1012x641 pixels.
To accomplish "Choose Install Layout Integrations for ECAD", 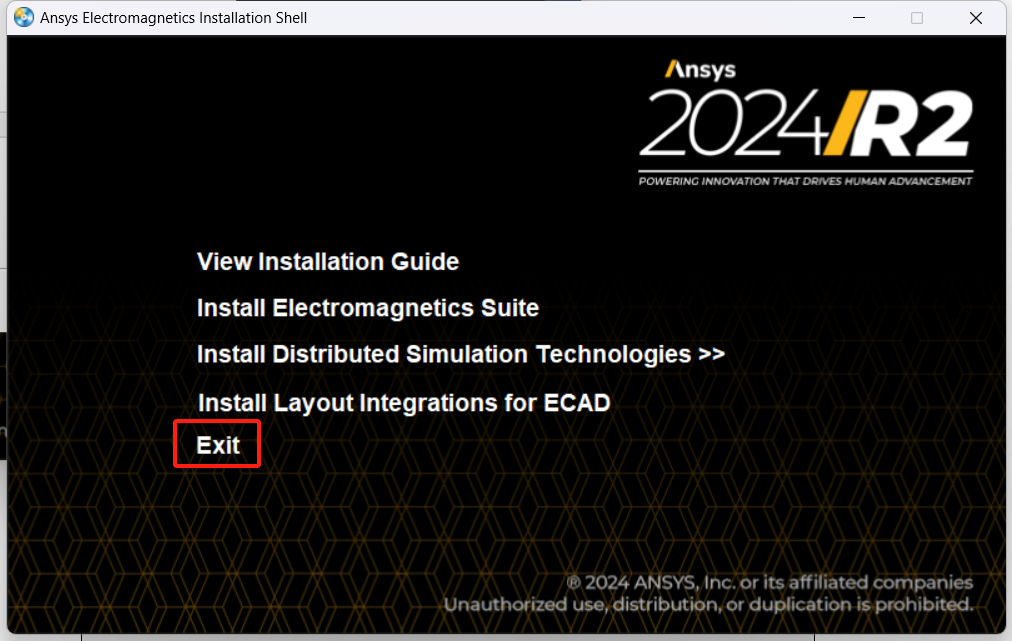I will (x=404, y=403).
